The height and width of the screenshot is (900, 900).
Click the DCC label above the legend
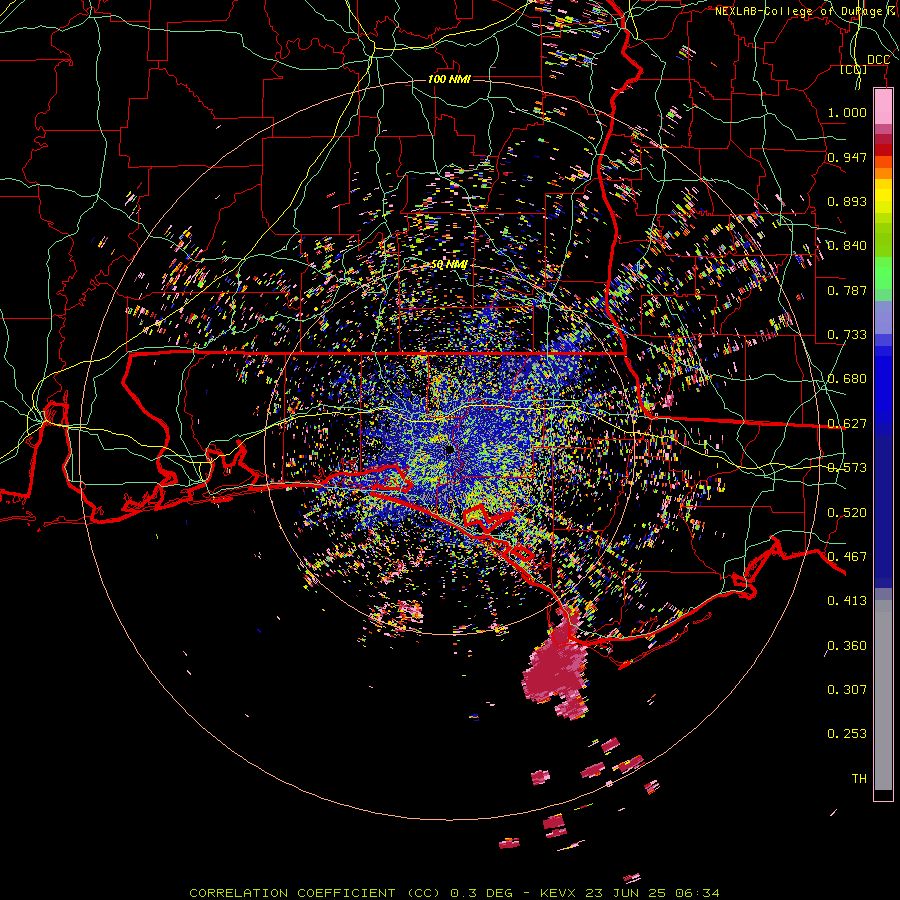tap(878, 60)
